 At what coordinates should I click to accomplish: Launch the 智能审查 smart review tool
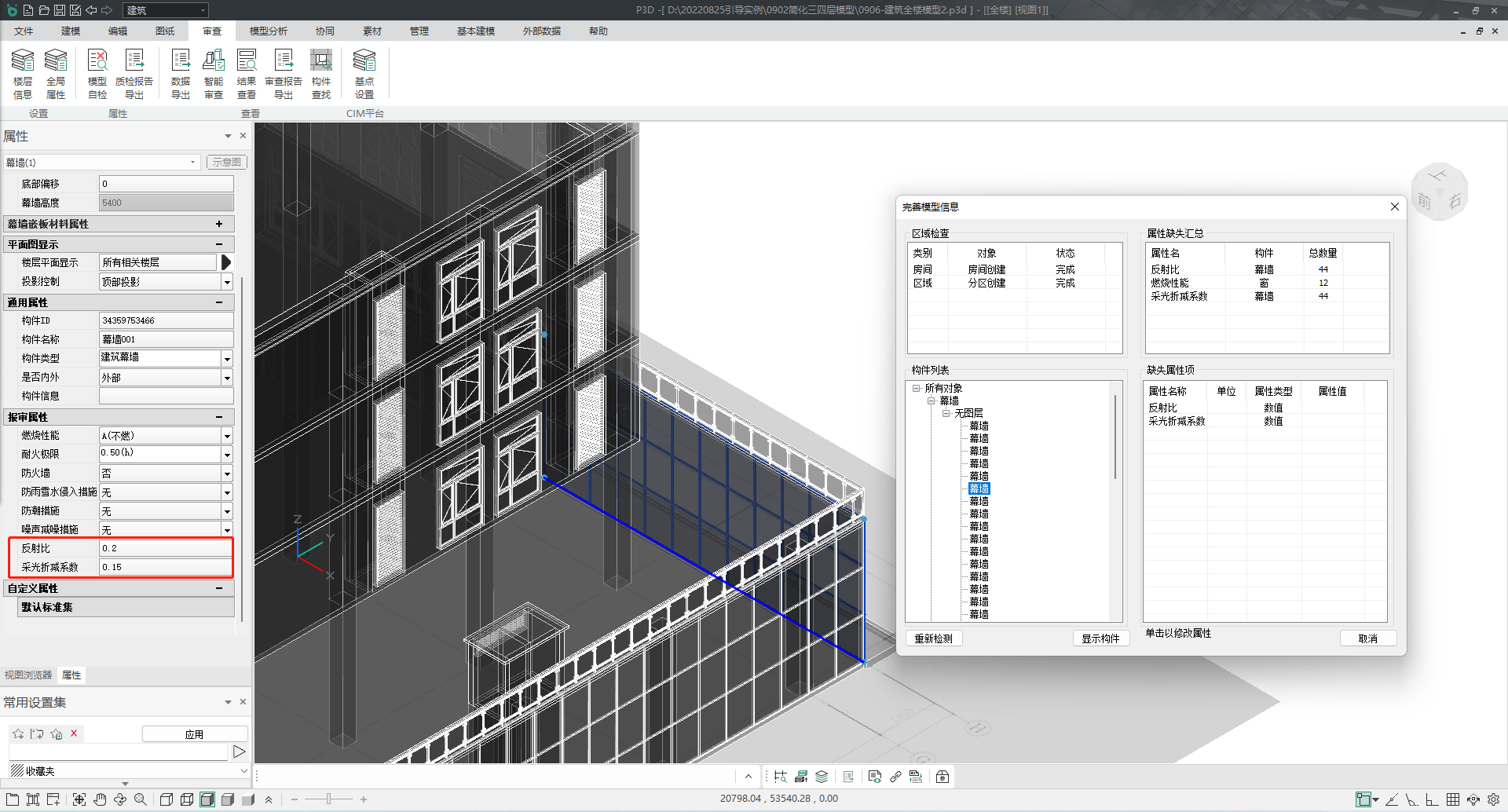pyautogui.click(x=214, y=73)
